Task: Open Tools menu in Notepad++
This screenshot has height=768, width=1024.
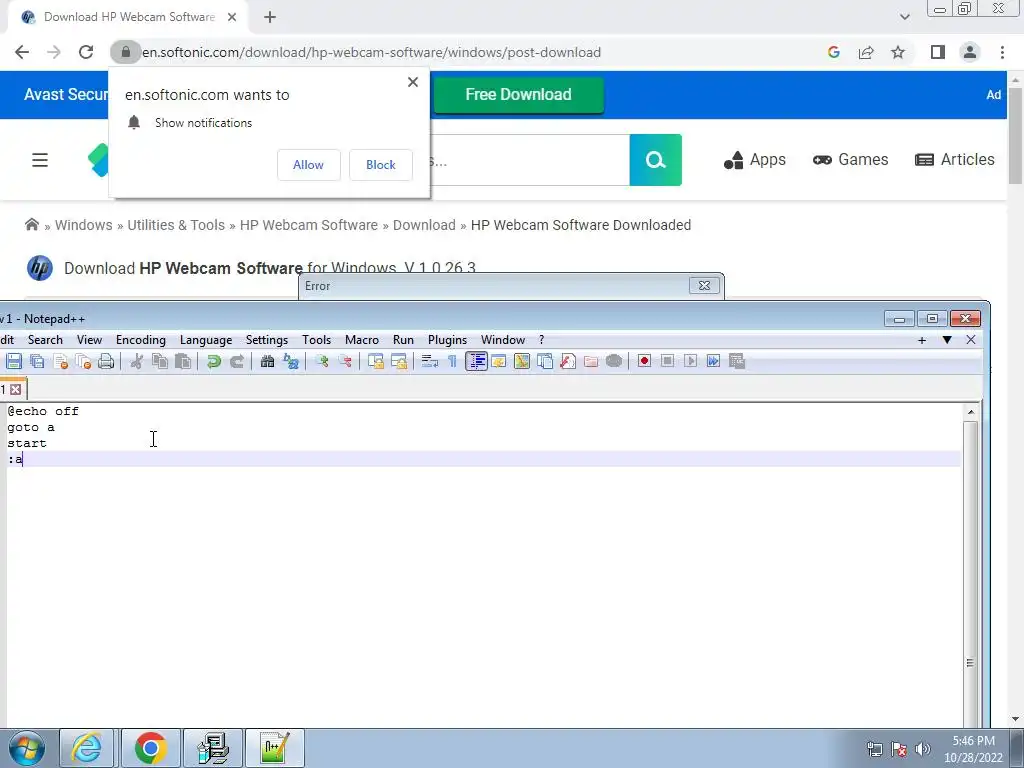Action: click(x=316, y=340)
